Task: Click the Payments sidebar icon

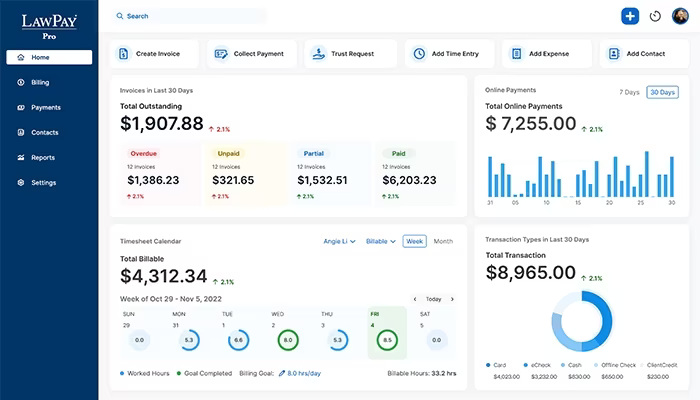Action: coord(21,107)
